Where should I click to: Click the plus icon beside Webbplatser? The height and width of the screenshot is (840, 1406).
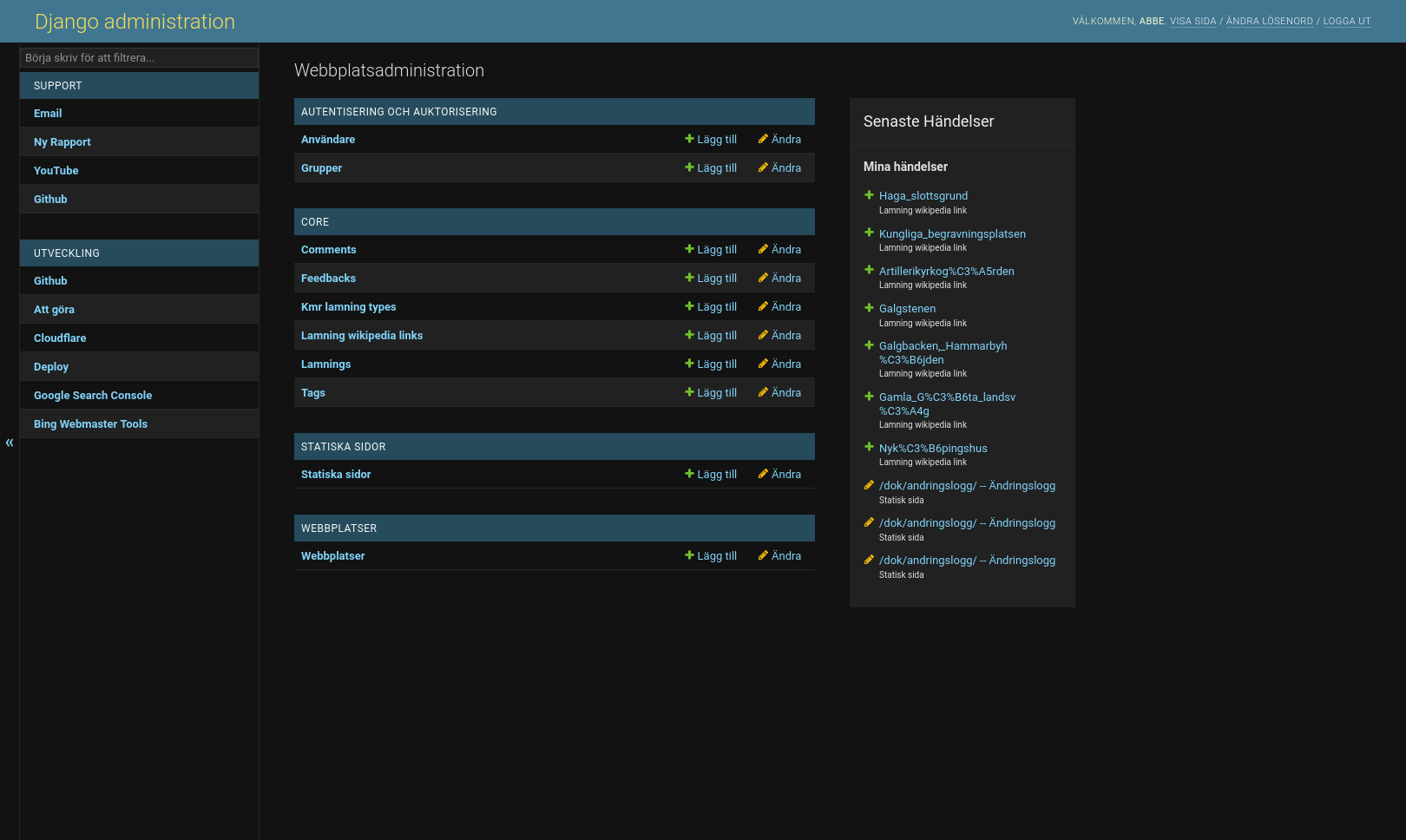(688, 555)
